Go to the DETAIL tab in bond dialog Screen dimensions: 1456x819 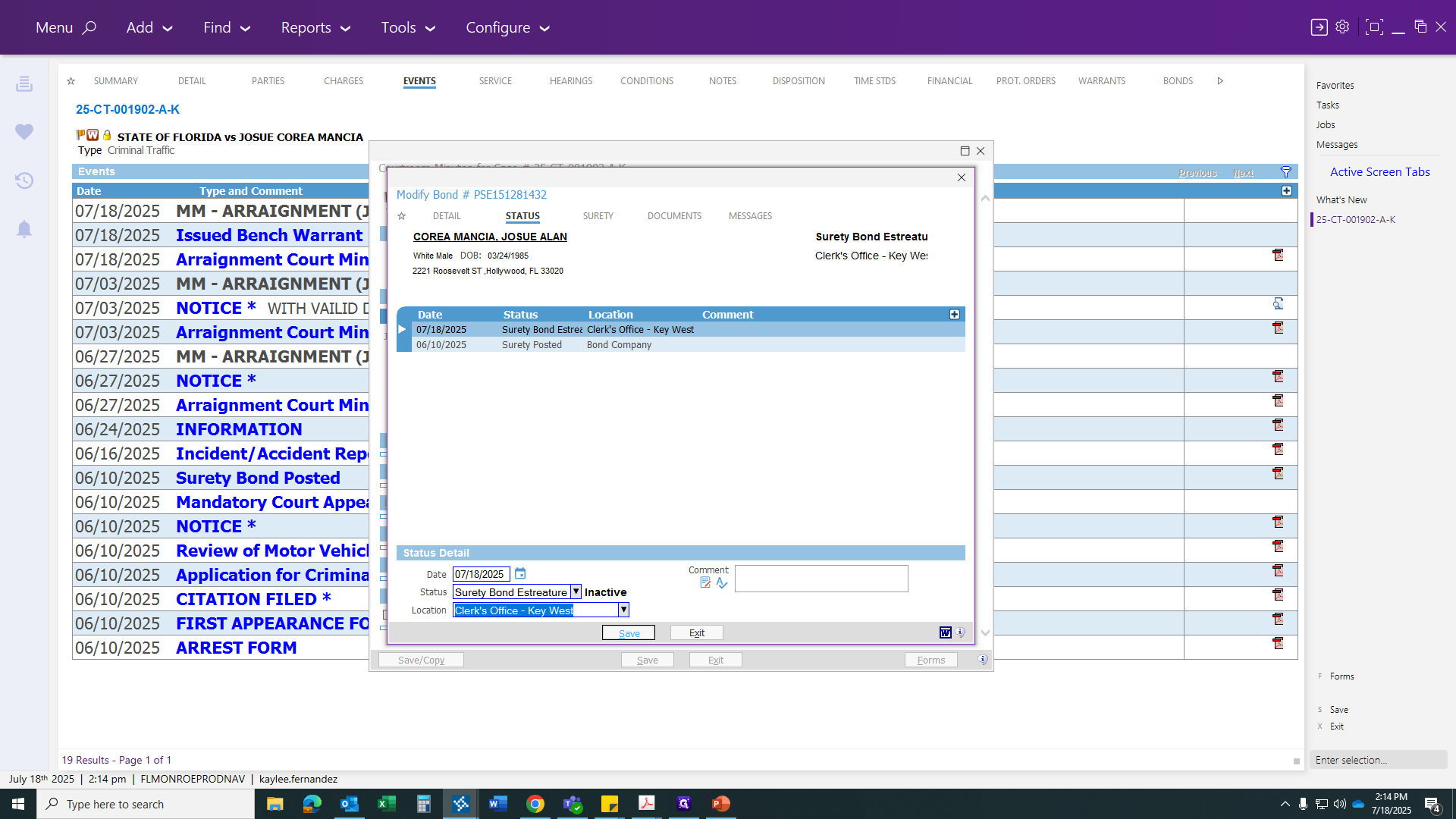(x=447, y=216)
